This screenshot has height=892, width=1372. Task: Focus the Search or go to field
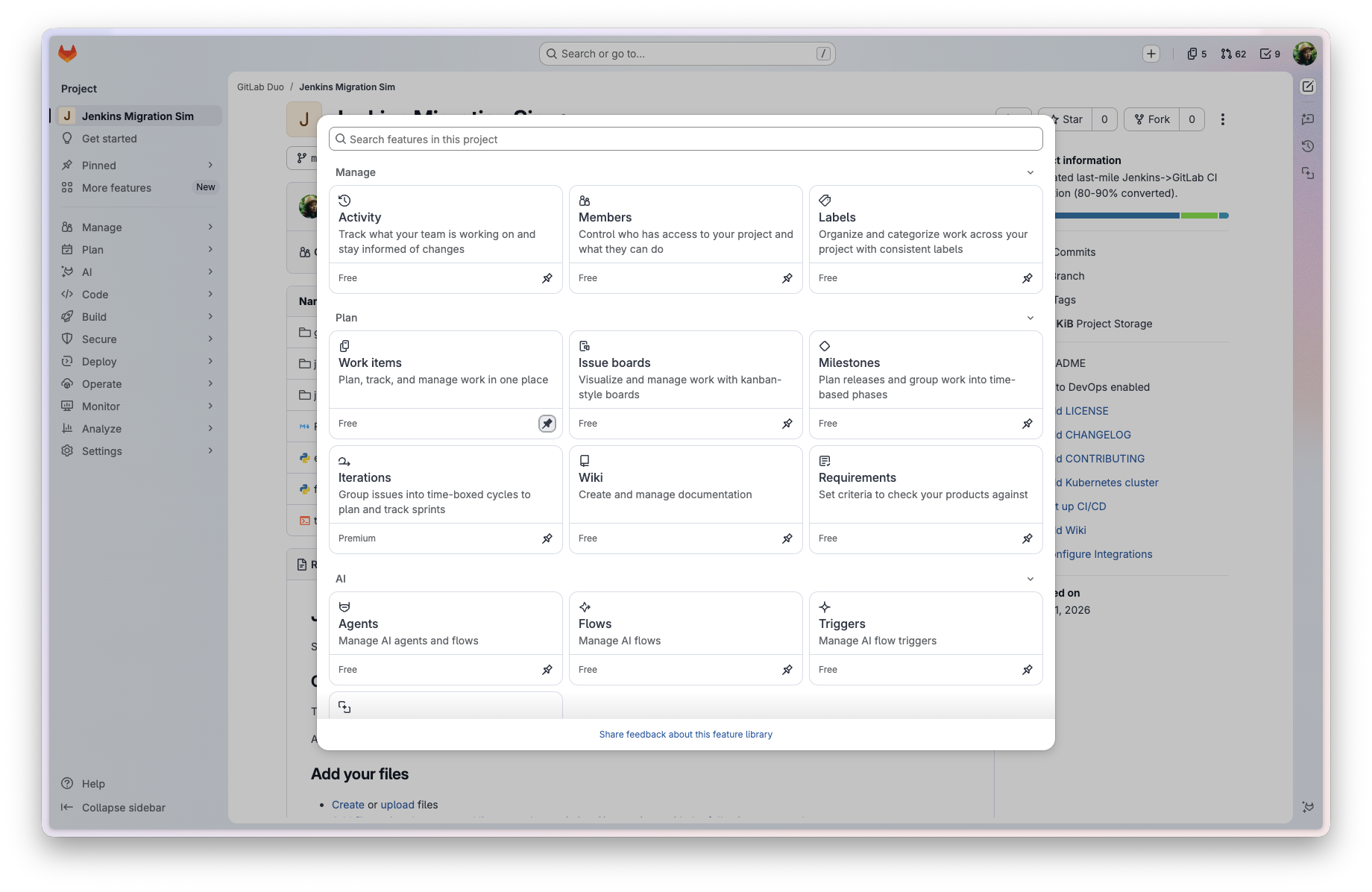click(687, 54)
